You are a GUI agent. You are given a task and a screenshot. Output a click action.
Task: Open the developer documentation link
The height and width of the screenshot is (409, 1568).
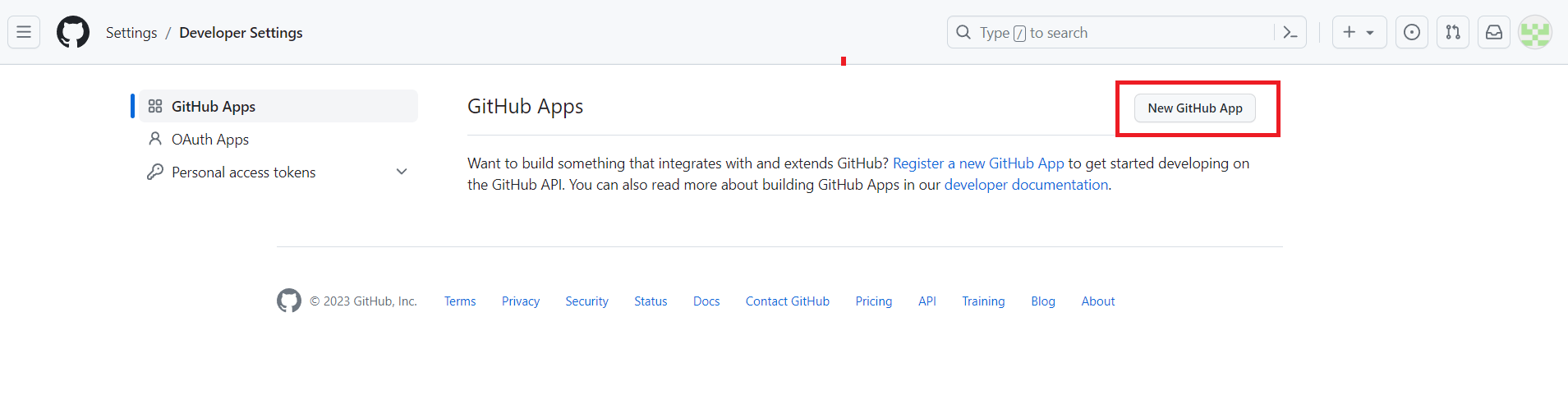click(1027, 185)
